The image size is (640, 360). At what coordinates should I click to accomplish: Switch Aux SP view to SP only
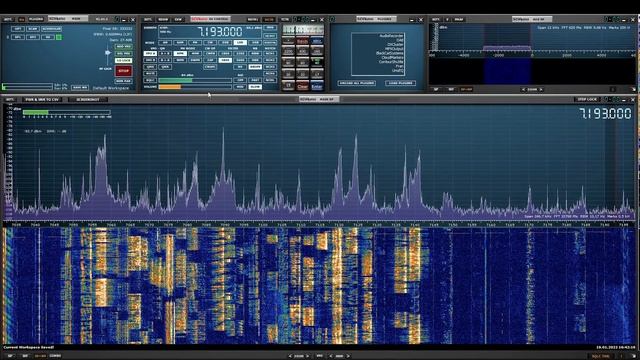click(x=436, y=89)
